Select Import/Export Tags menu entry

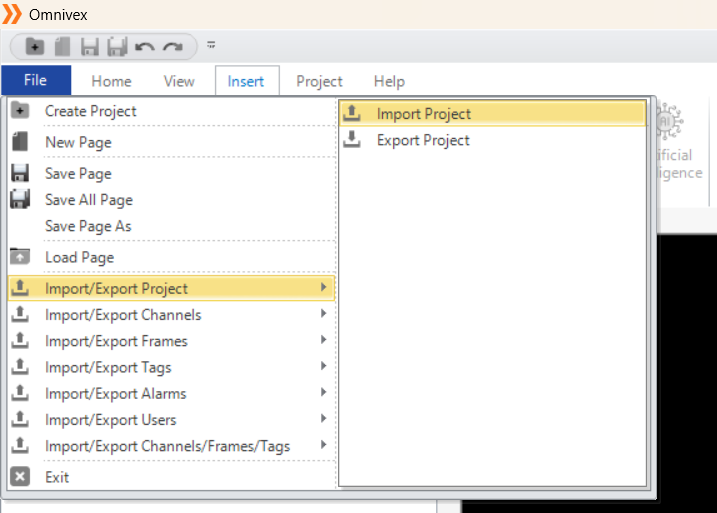[x=171, y=367]
